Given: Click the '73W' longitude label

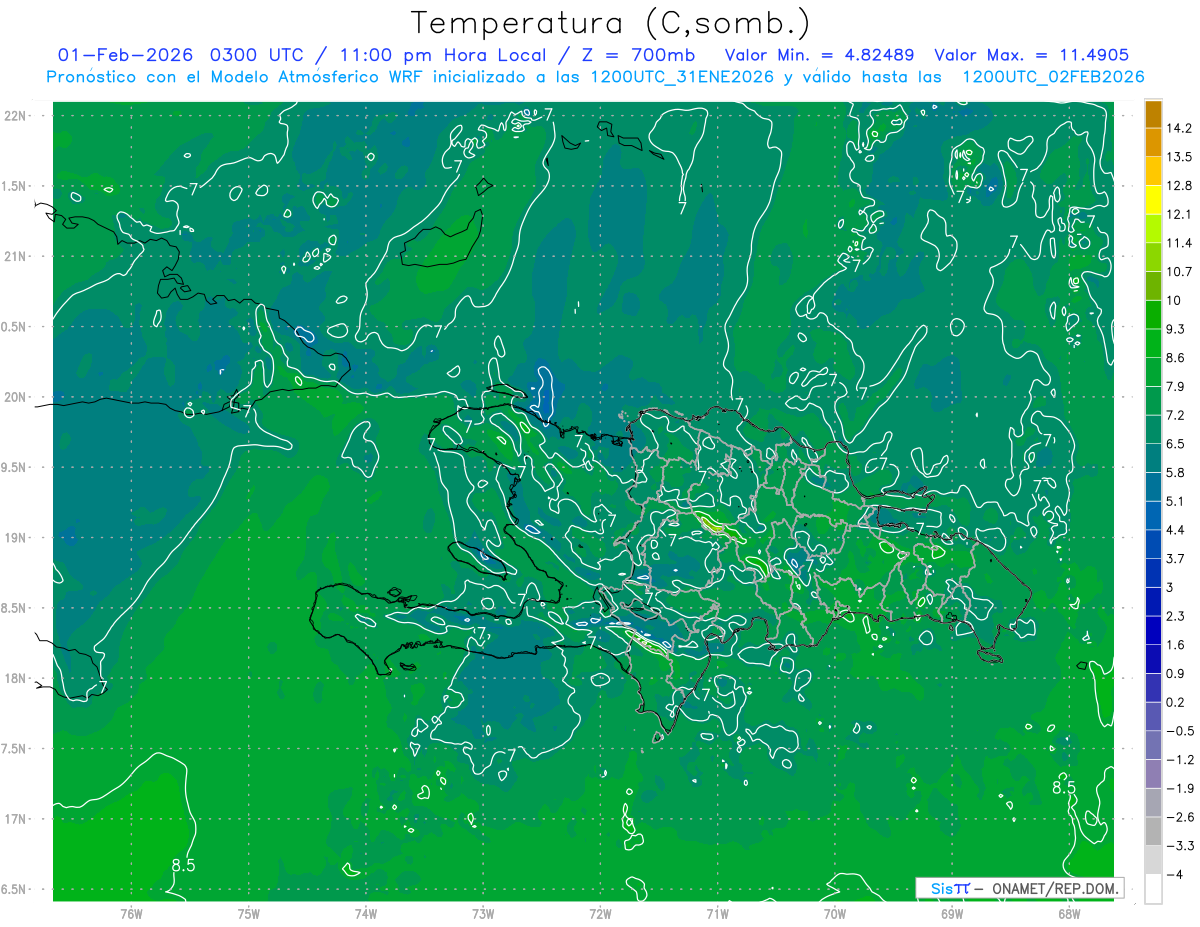Looking at the screenshot, I should click(483, 914).
